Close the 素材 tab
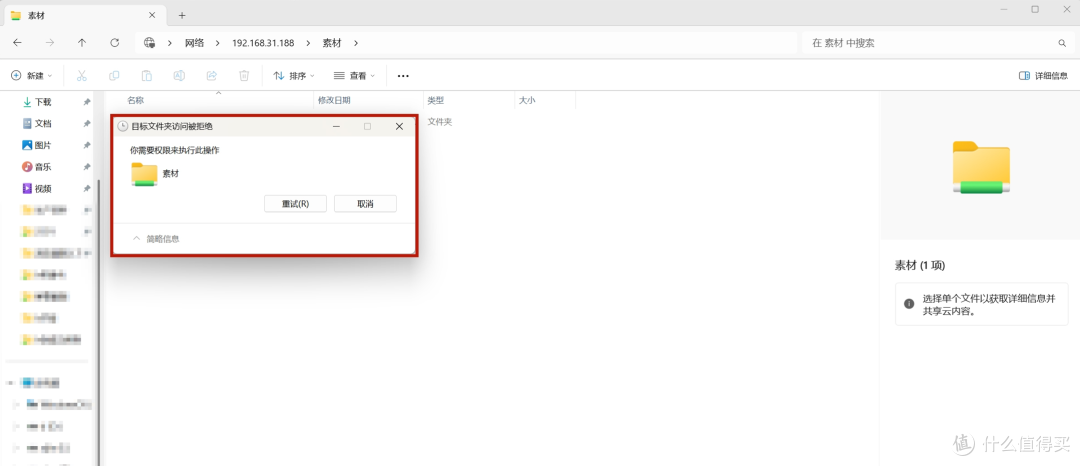 tap(154, 15)
